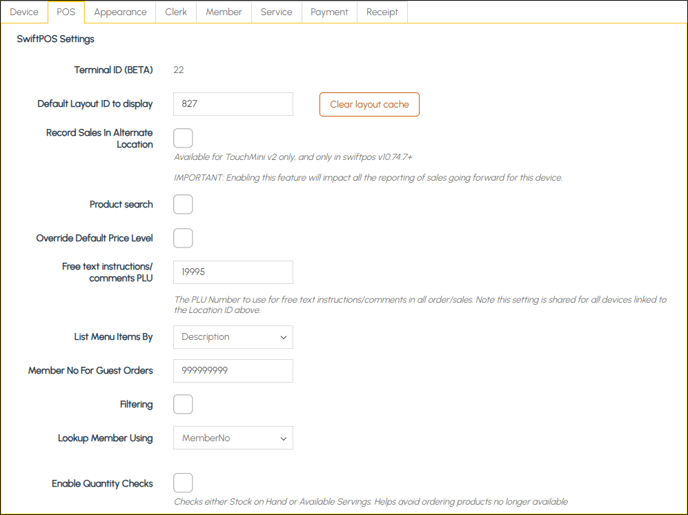Open the Member tab
The width and height of the screenshot is (688, 515).
click(224, 12)
